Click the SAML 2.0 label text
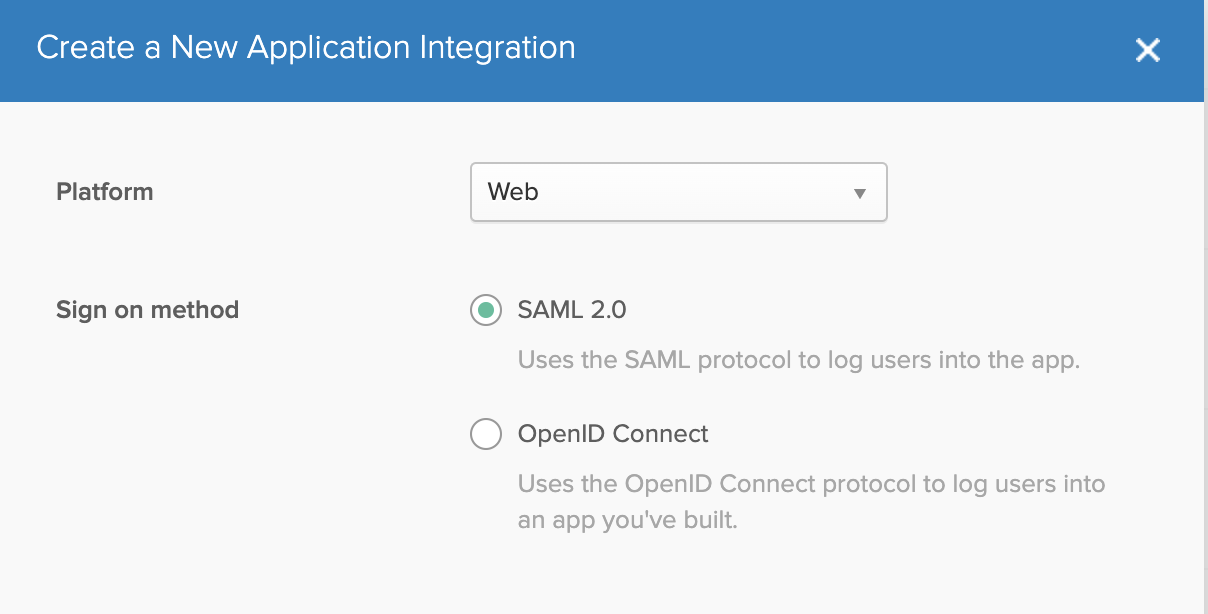Image resolution: width=1208 pixels, height=614 pixels. pyautogui.click(x=572, y=310)
